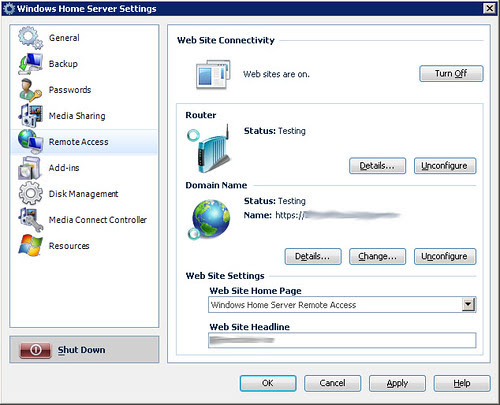Click Change domain name button
Image resolution: width=500 pixels, height=405 pixels.
(x=377, y=256)
